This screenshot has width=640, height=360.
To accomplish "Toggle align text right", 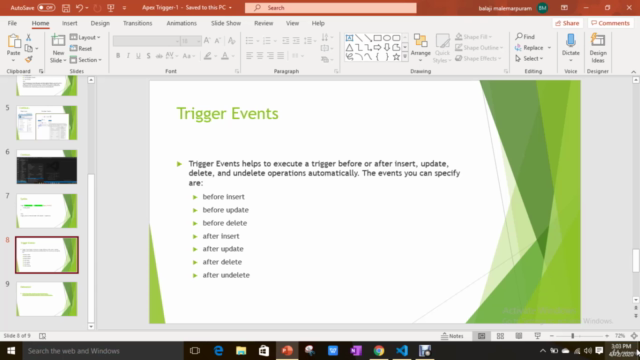I will pos(270,56).
